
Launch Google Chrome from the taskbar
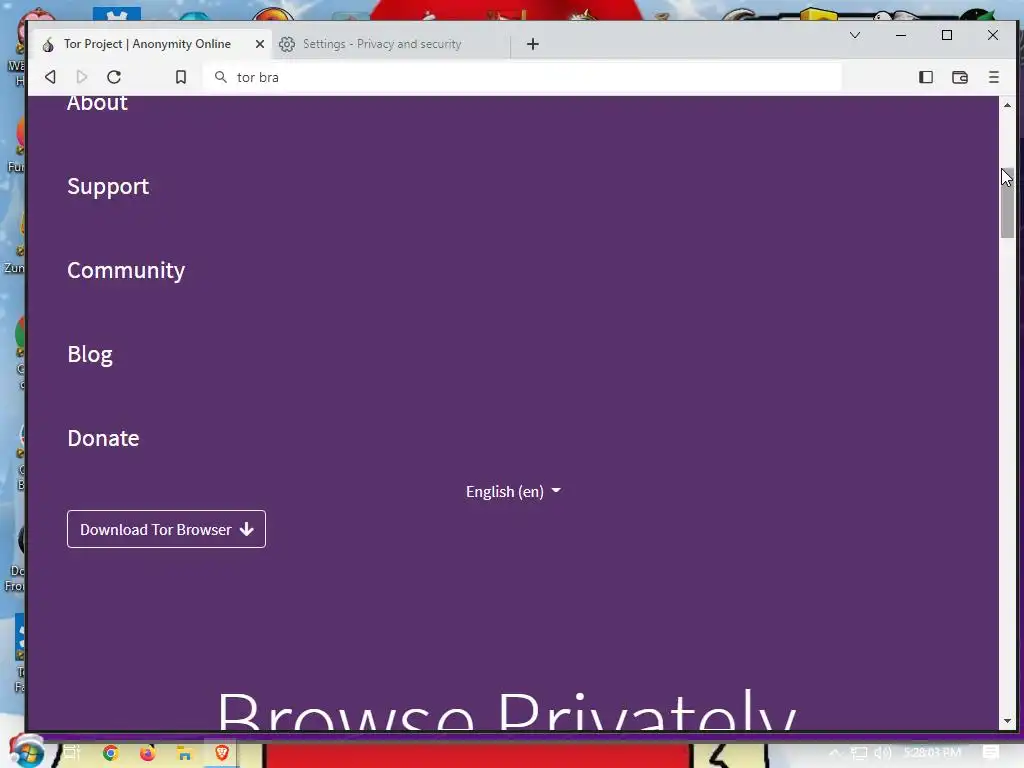click(x=110, y=753)
